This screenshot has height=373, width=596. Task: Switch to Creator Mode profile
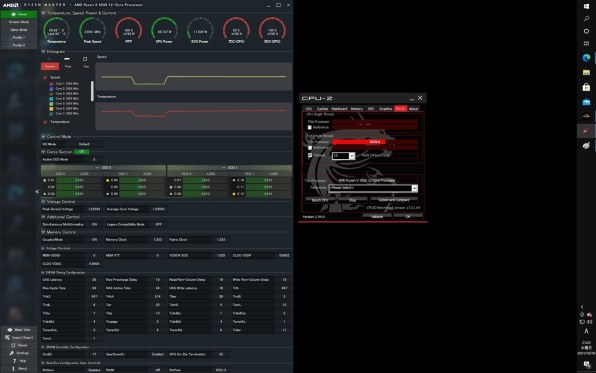pos(19,22)
